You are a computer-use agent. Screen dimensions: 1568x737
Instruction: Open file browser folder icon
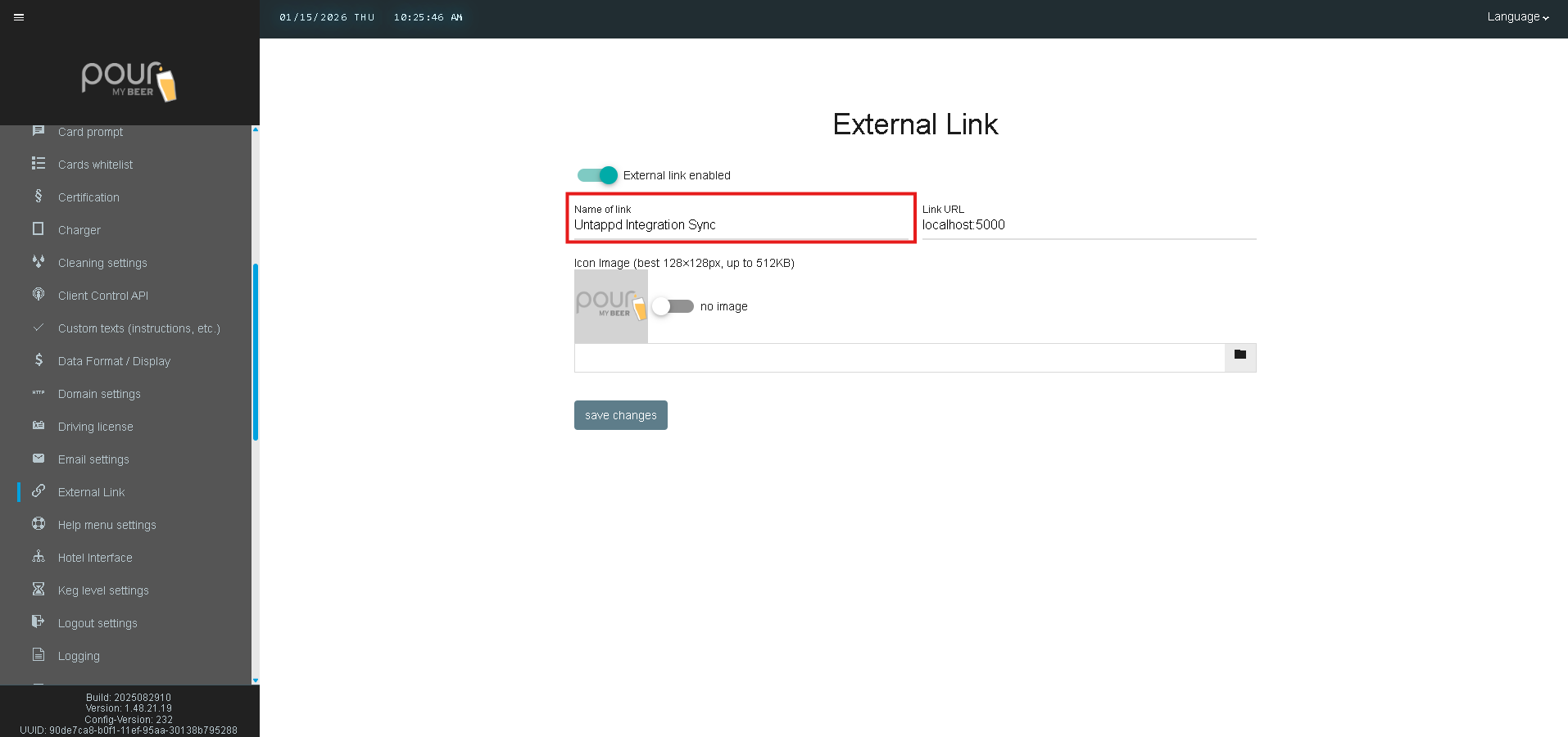coord(1239,355)
